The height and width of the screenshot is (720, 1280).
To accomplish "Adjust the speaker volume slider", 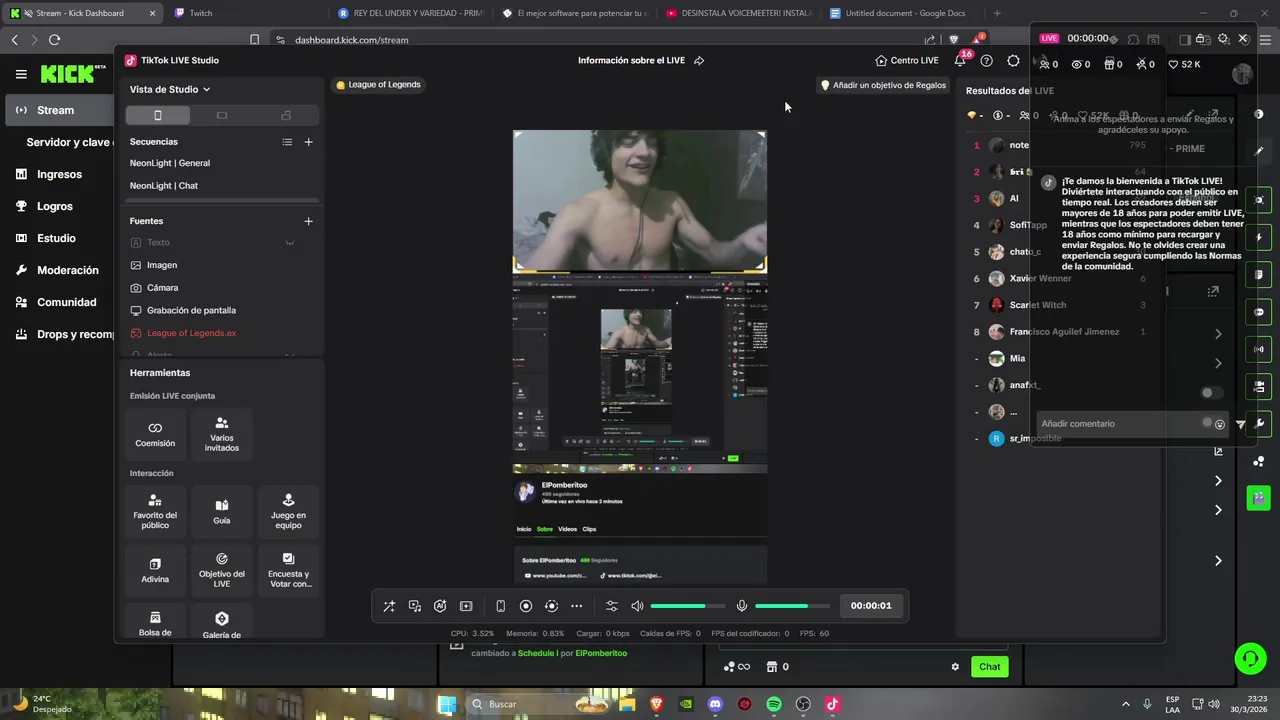I will [x=688, y=606].
